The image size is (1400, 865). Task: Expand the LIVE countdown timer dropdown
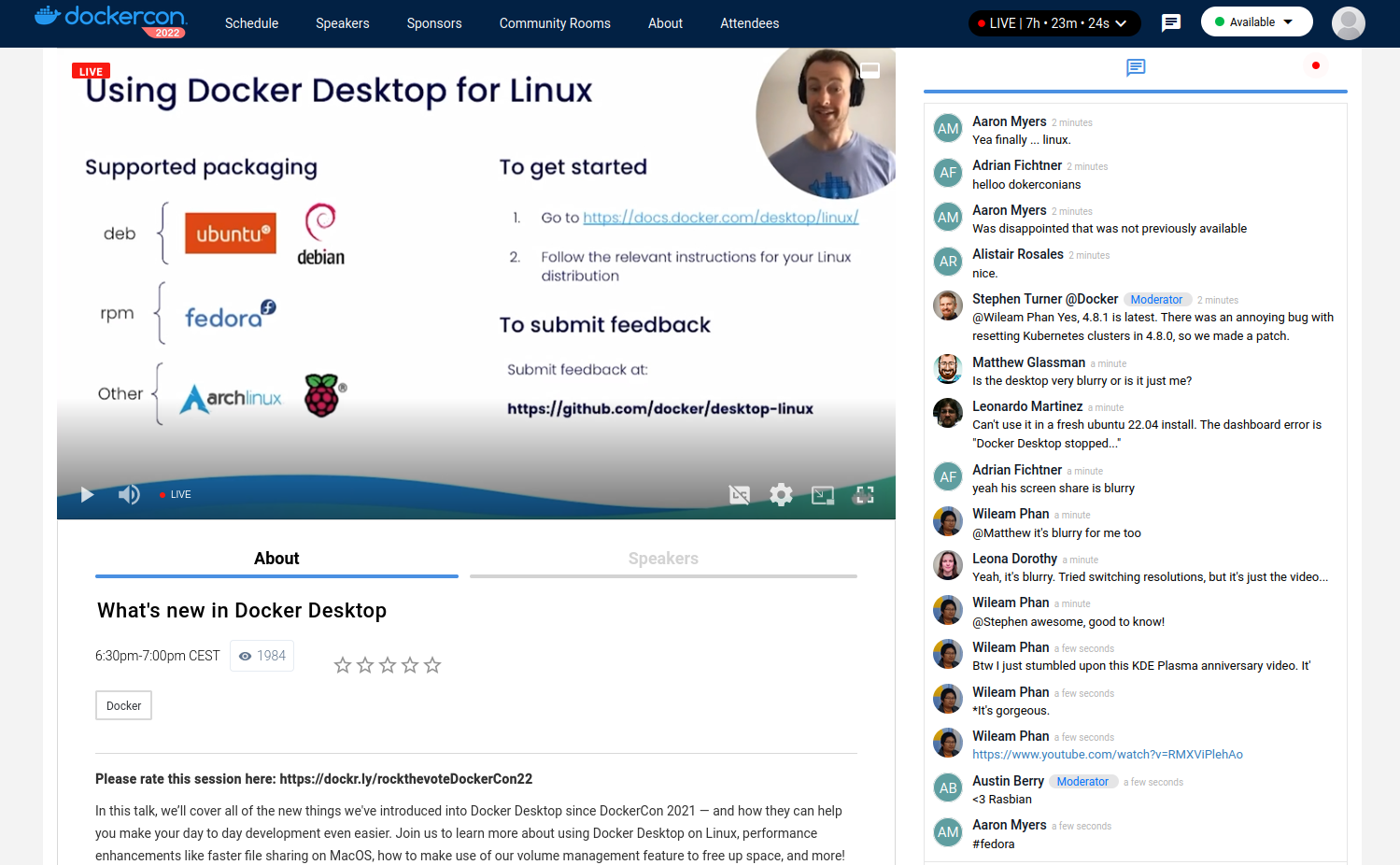point(1054,23)
